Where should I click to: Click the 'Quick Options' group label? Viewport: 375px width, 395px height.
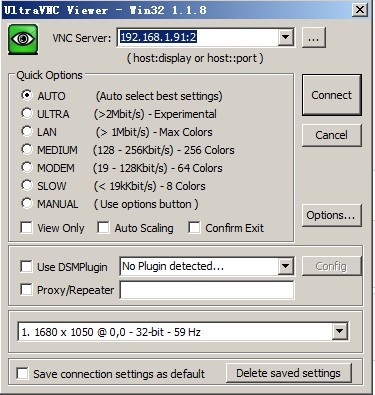click(x=49, y=75)
